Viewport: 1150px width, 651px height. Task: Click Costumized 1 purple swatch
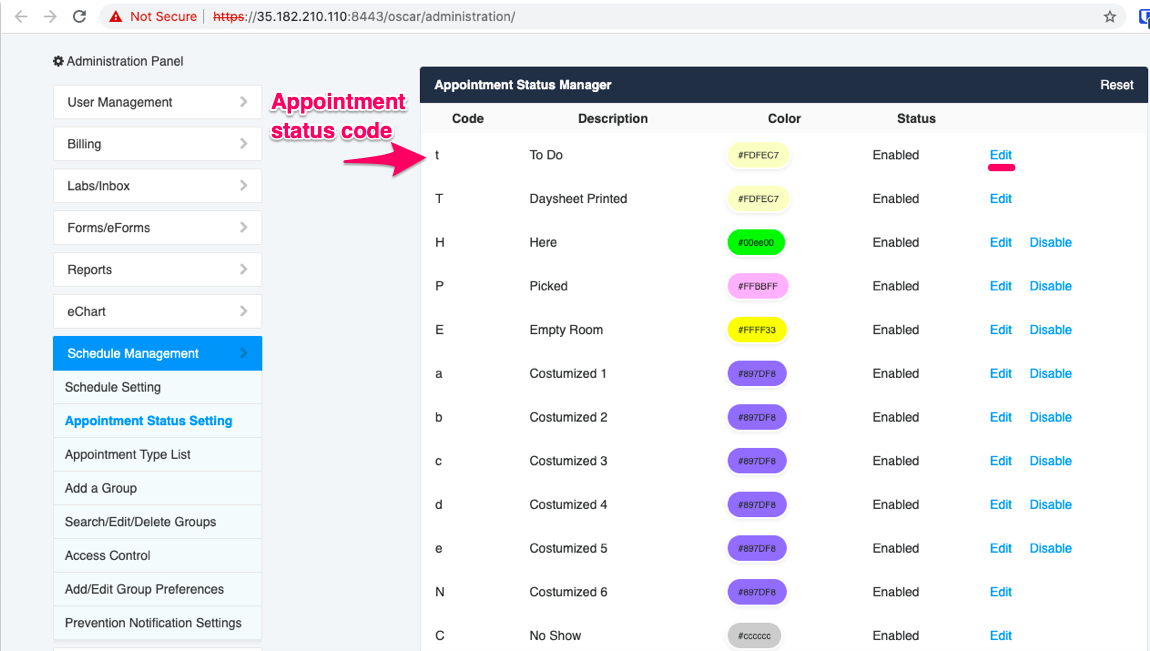[757, 373]
